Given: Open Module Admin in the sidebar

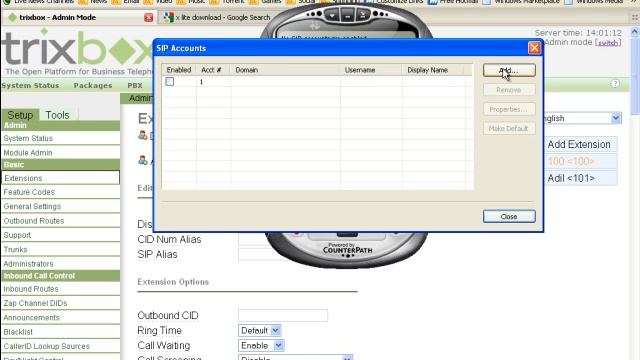Looking at the screenshot, I should 60,153.
